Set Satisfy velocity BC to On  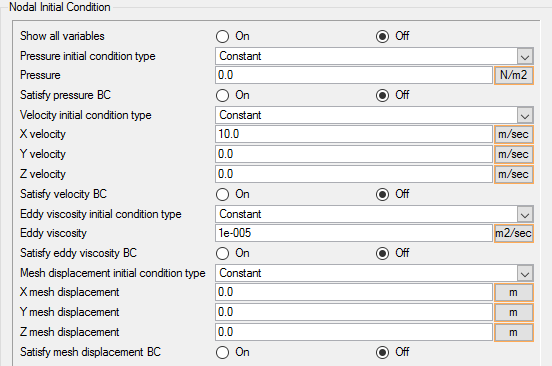click(x=222, y=194)
